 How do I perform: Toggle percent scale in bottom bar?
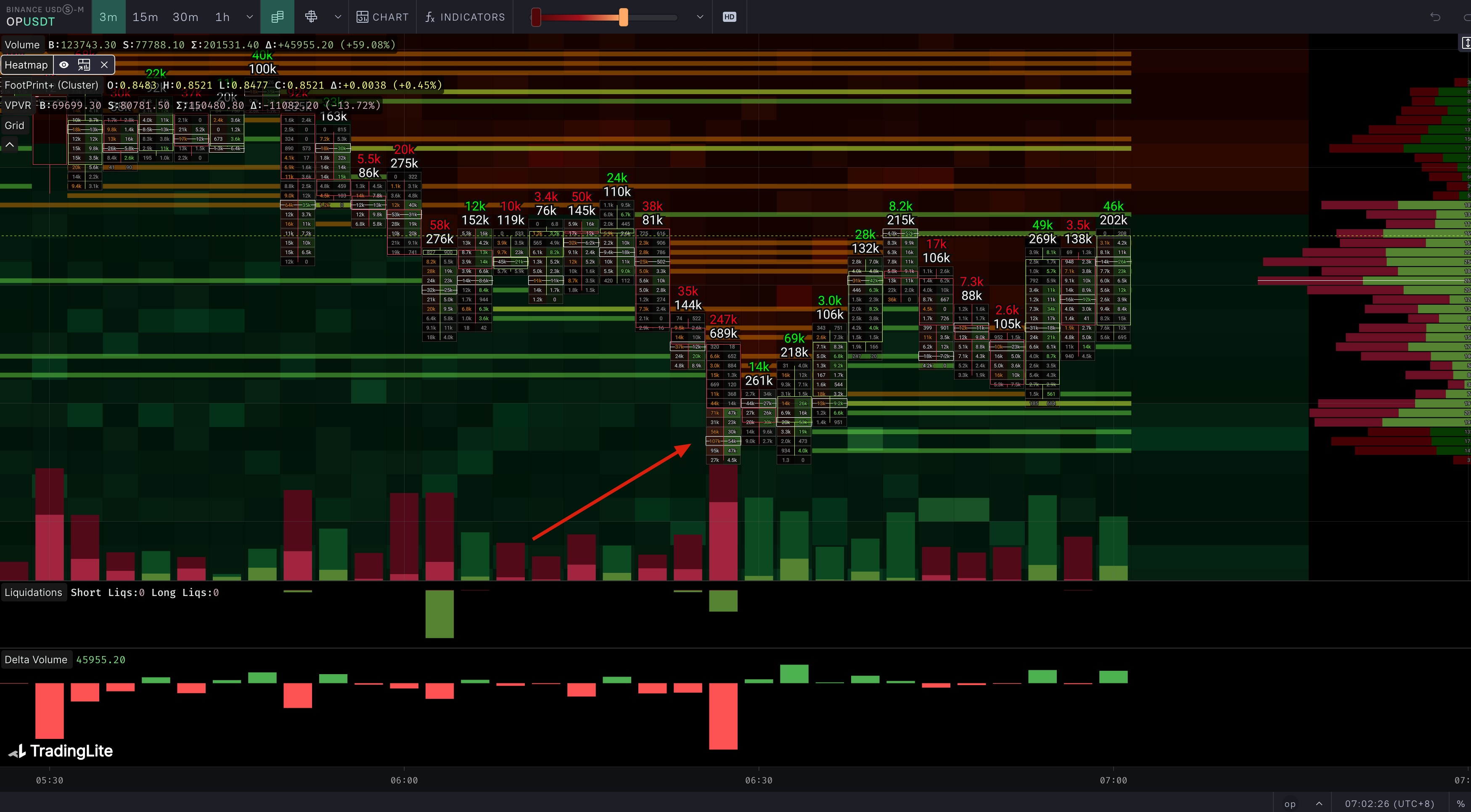pos(1460,804)
